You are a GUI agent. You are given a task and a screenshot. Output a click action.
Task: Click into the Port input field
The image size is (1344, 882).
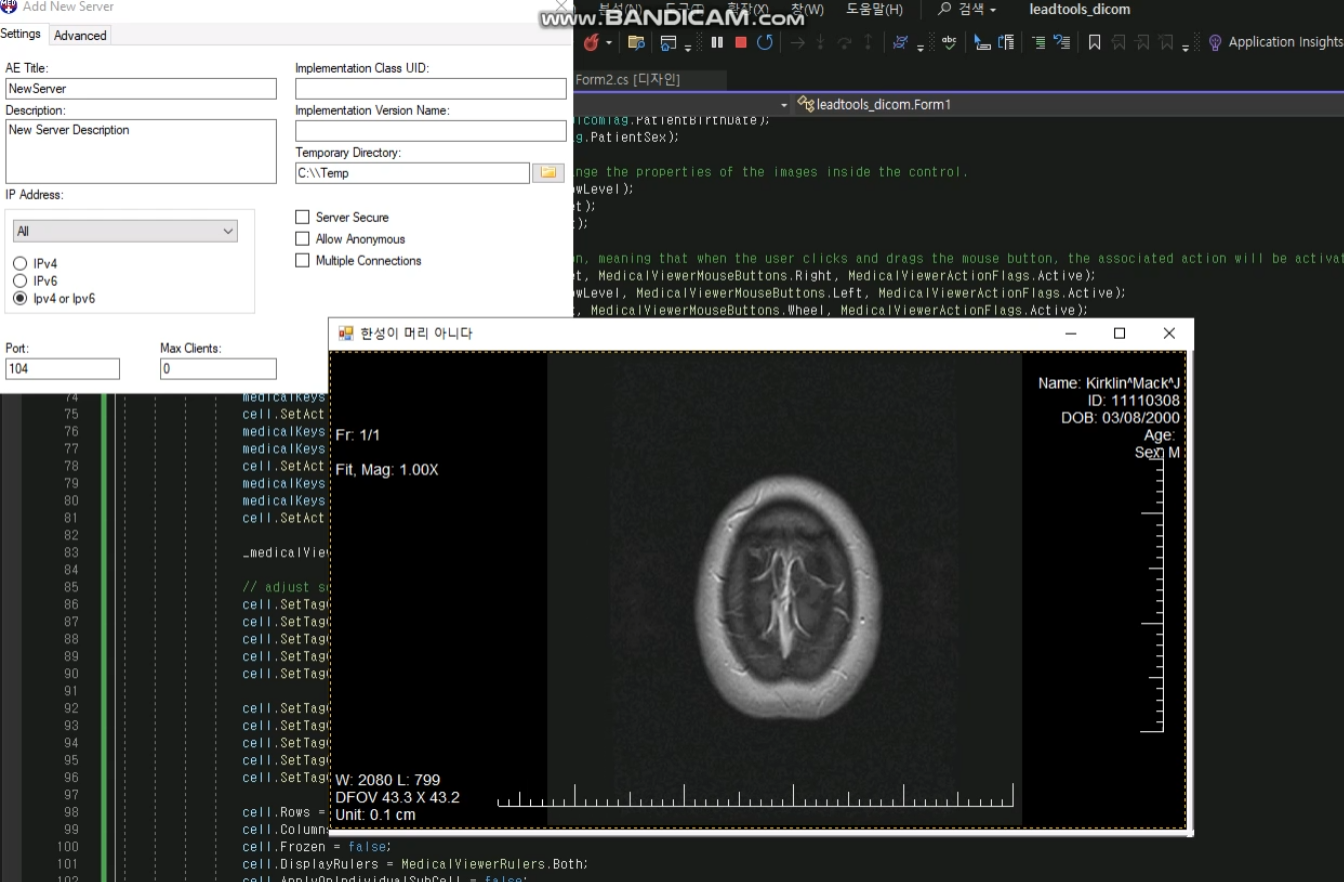tap(62, 369)
